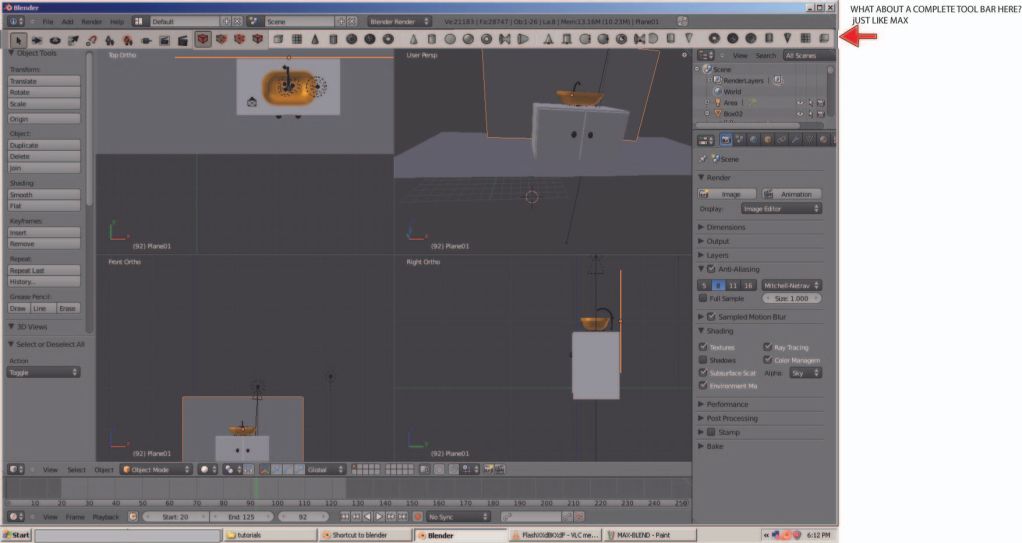Toggle the Anti-Aliasing checkbox

[x=712, y=269]
